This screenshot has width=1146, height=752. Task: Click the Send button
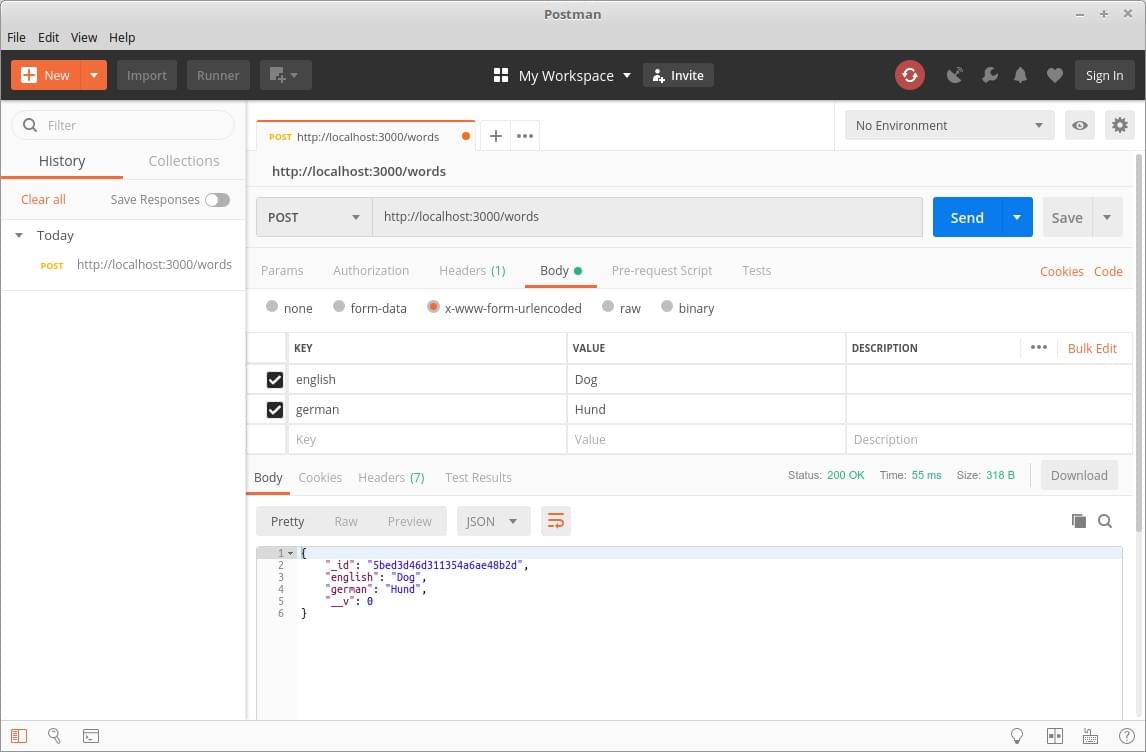pyautogui.click(x=966, y=217)
